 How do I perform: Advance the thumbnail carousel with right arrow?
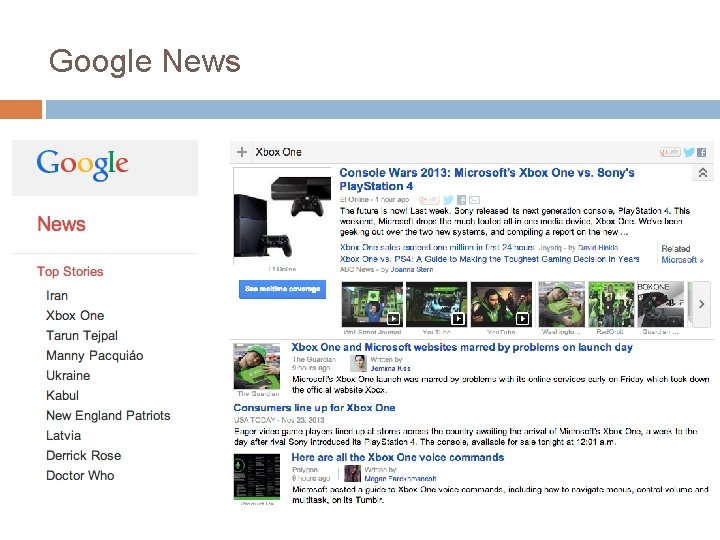(701, 304)
